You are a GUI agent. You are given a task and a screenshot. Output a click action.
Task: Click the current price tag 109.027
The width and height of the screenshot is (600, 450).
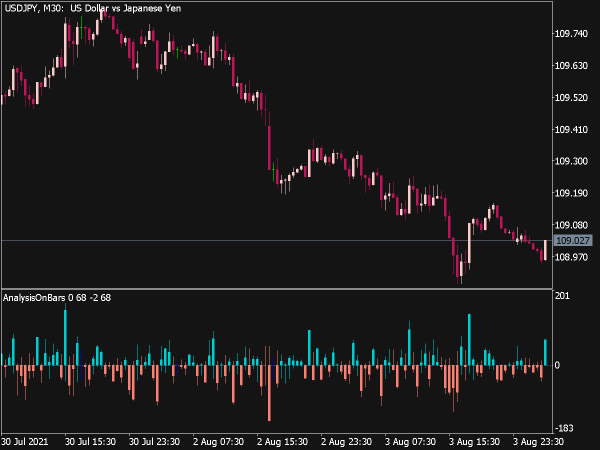point(572,241)
